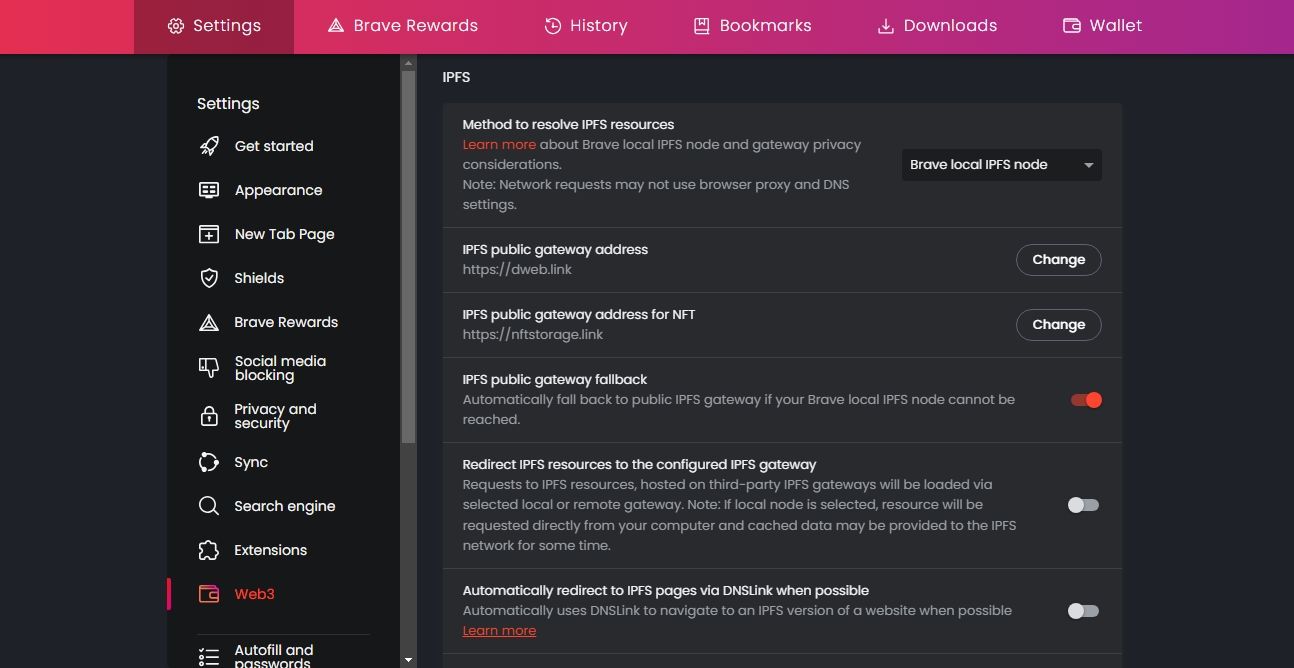Screen dimensions: 1294x668
Task: Open the Learn more link about DNSLink
Action: click(x=499, y=630)
